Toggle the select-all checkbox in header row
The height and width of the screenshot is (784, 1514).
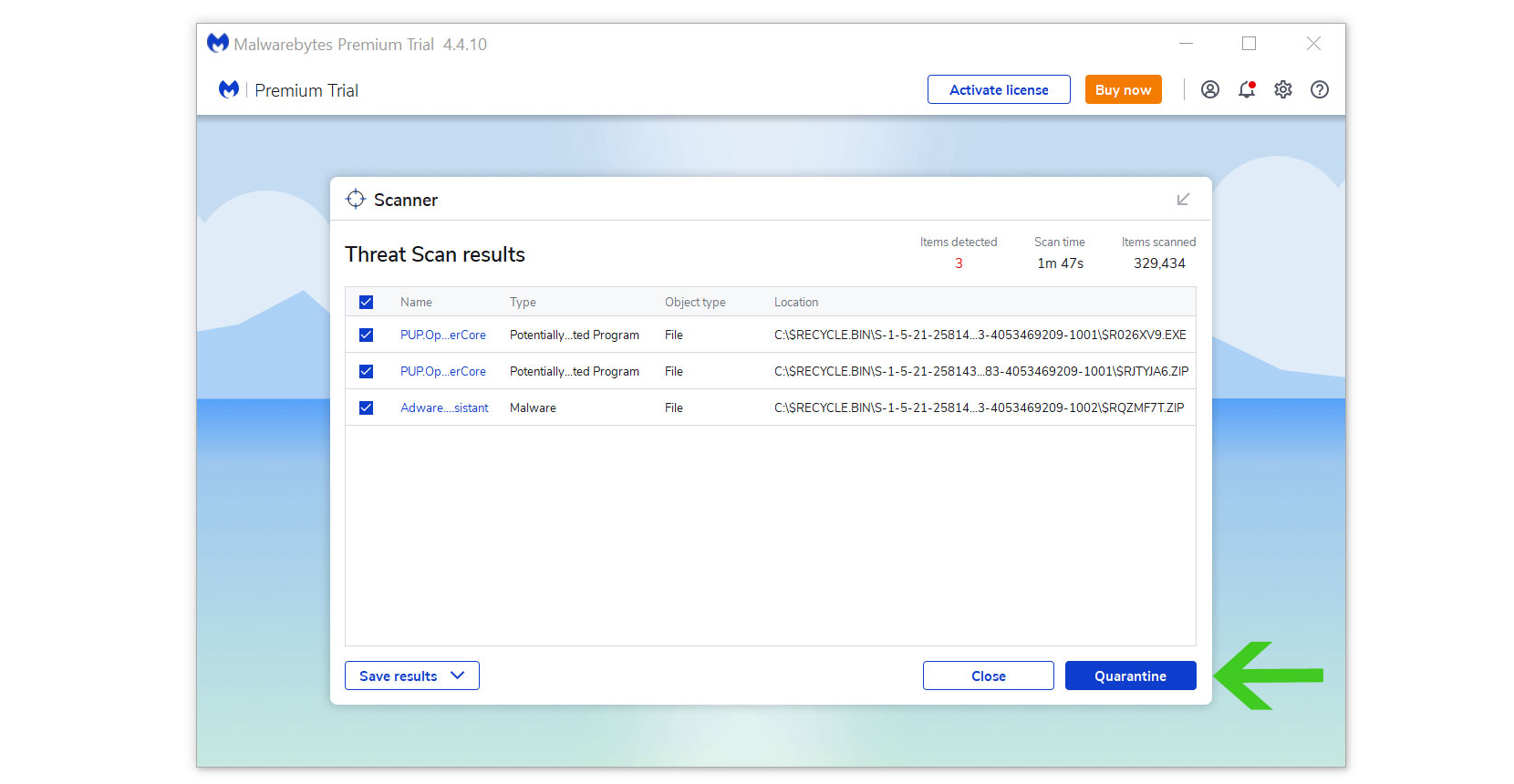tap(366, 302)
